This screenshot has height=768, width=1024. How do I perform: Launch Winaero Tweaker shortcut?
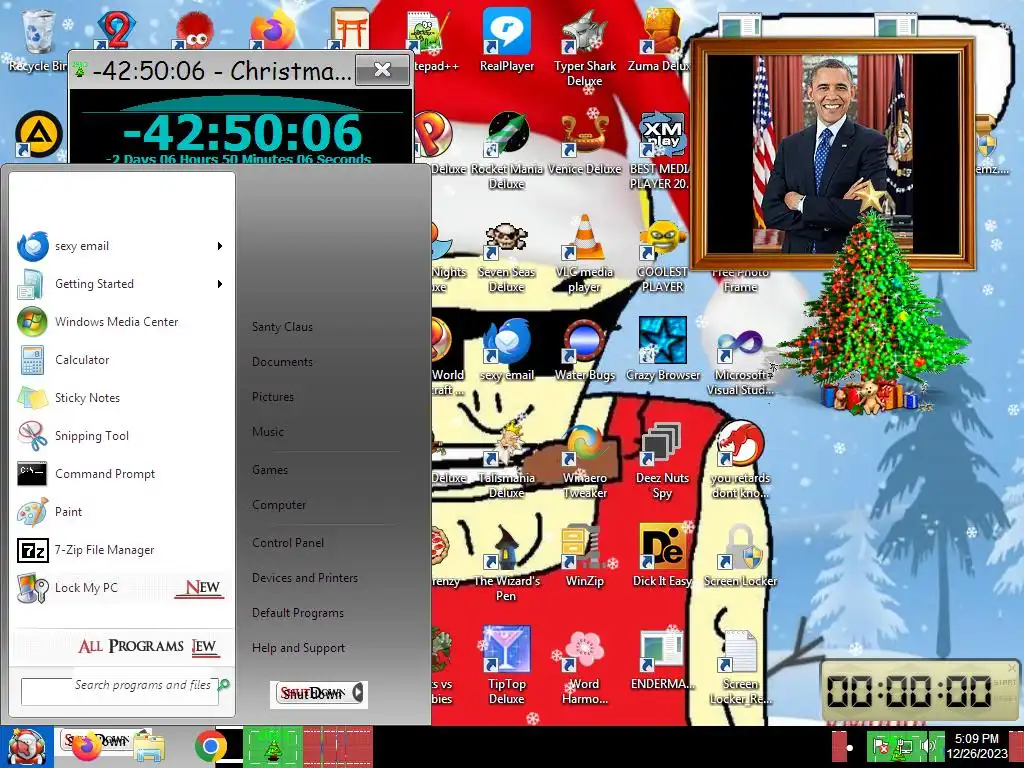point(584,460)
